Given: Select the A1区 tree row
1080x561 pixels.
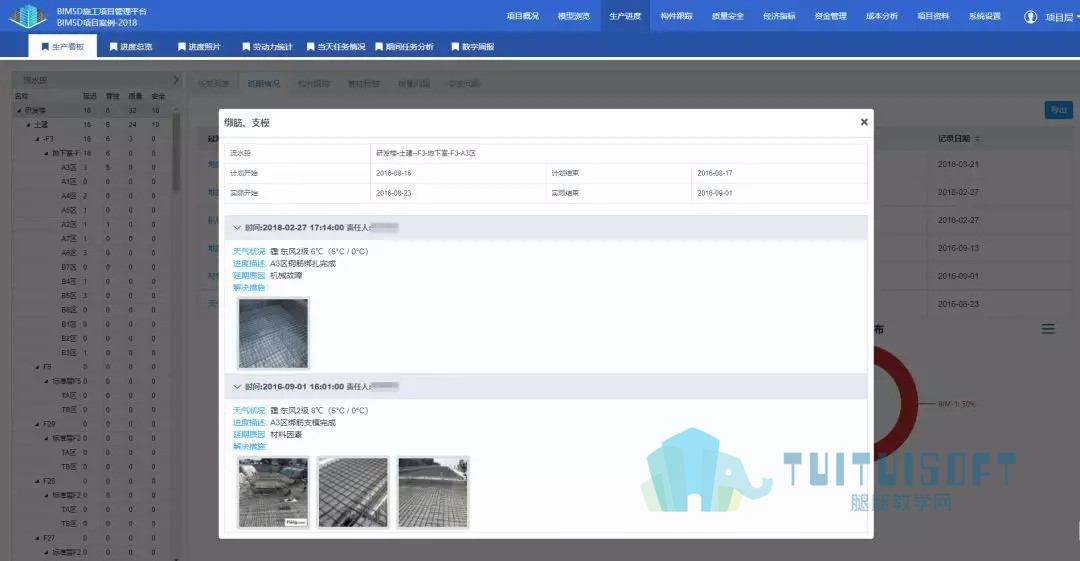Looking at the screenshot, I should (93, 182).
